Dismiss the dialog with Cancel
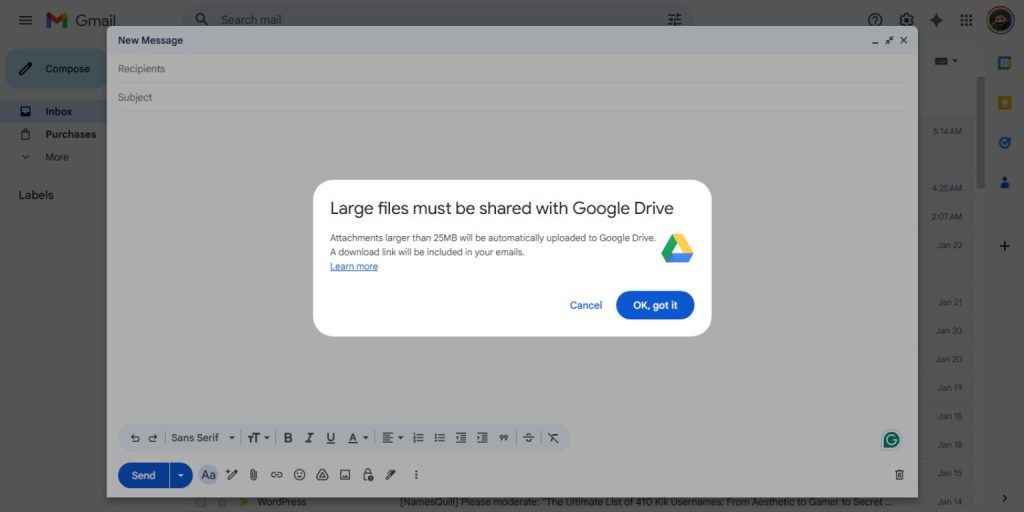Viewport: 1024px width, 512px height. click(x=586, y=305)
